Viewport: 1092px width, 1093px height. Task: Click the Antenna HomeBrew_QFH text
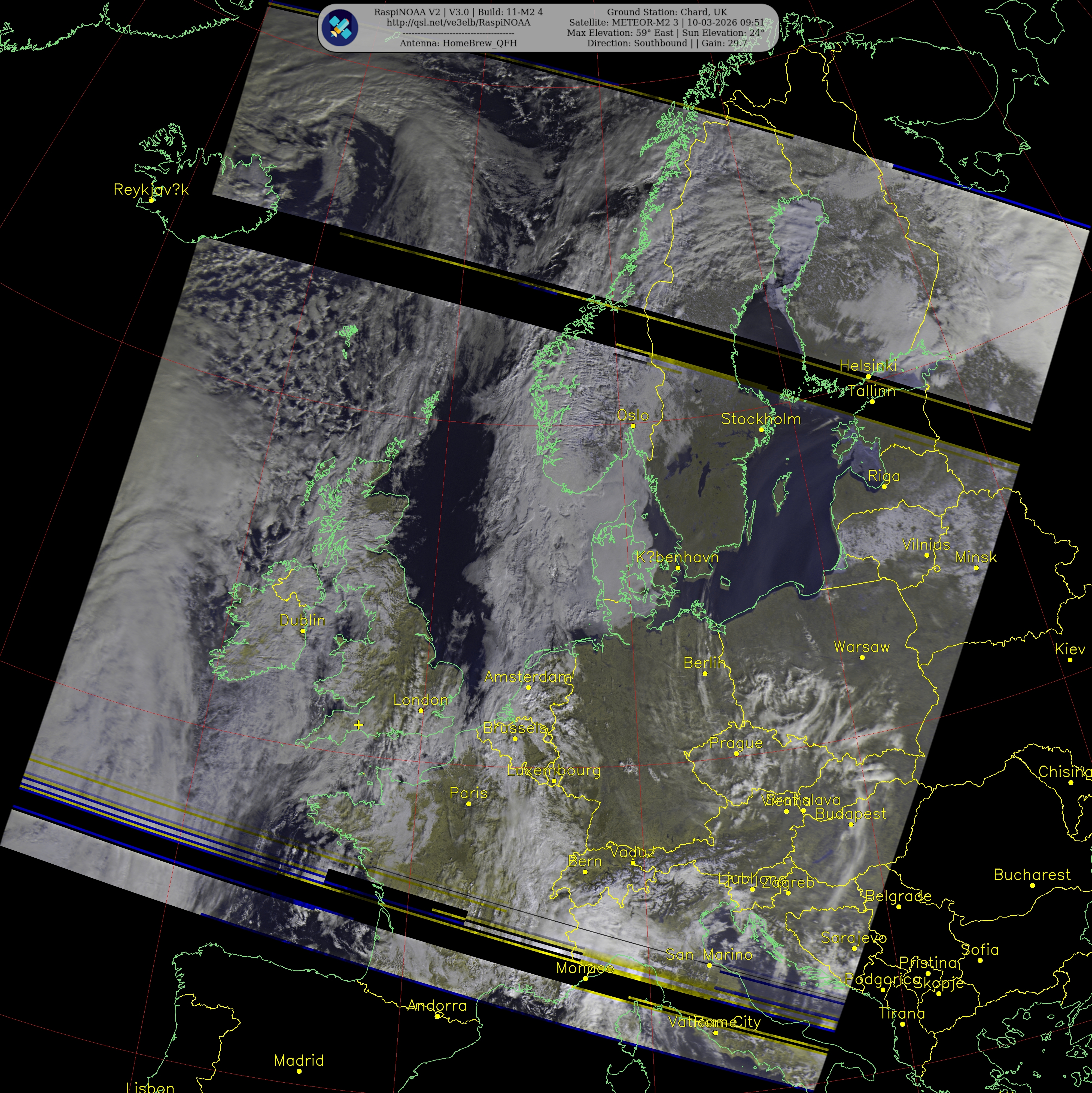458,43
